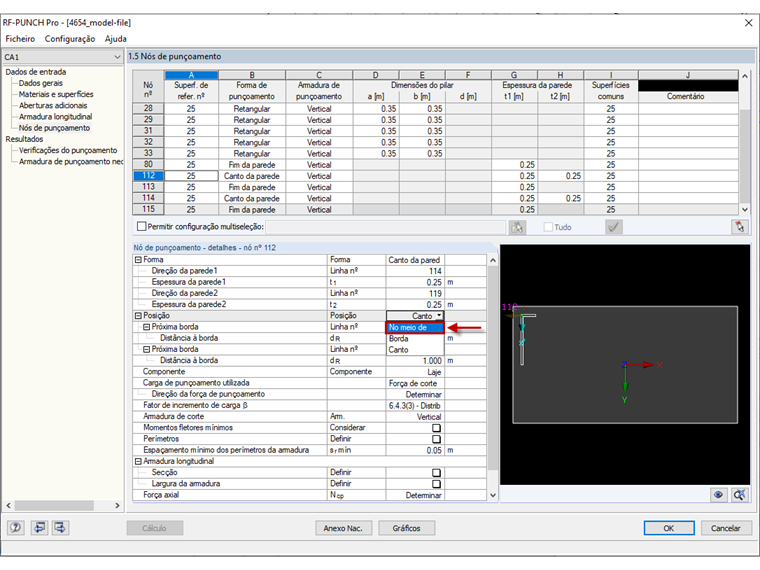The height and width of the screenshot is (570, 760).
Task: Click the 'Canto da parede' cell in row 114
Action: 252,198
